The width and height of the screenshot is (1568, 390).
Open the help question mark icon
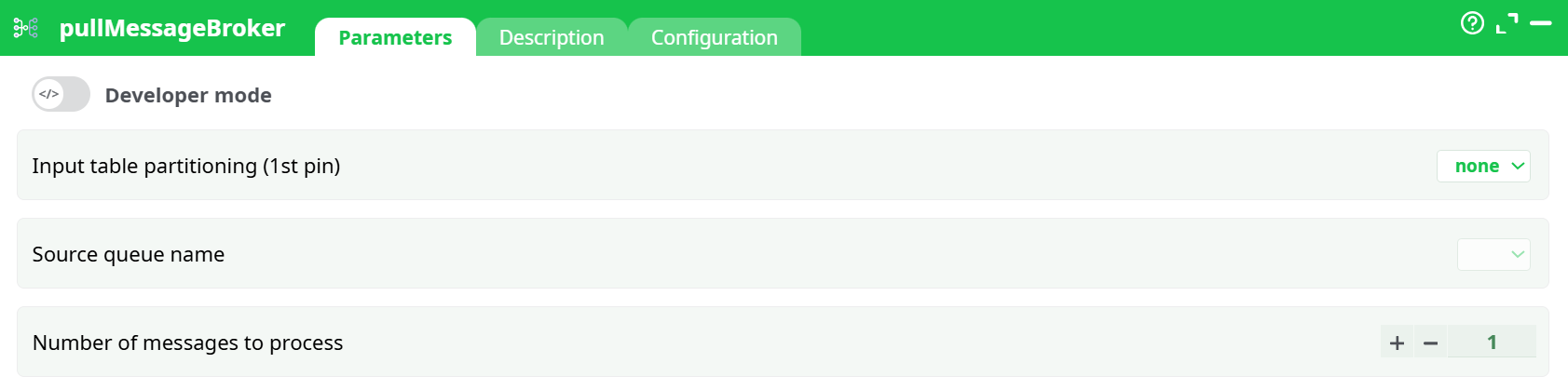click(1472, 23)
